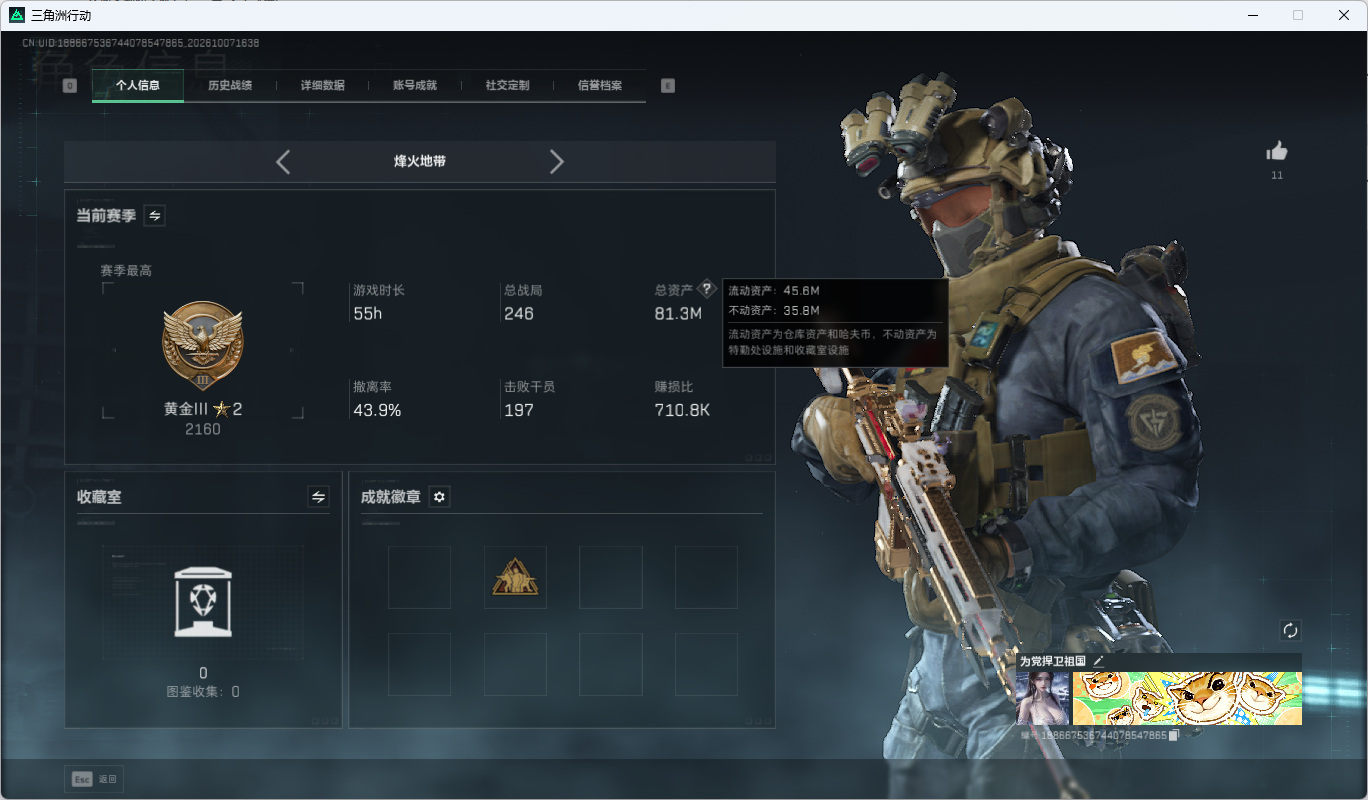Viewport: 1368px width, 800px height.
Task: Go to the 账号成就 tab
Action: click(x=415, y=86)
